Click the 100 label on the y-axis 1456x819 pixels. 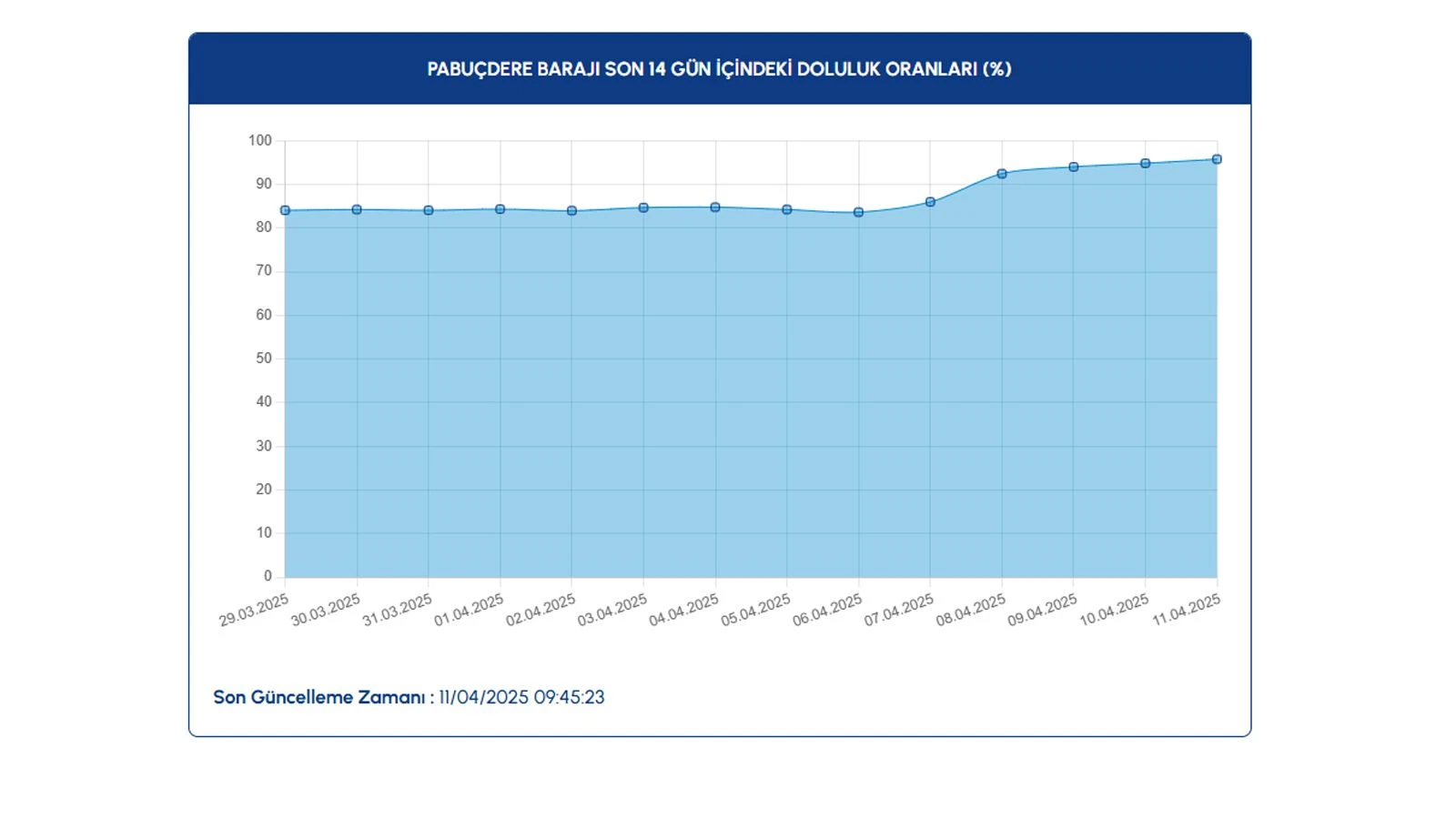click(260, 140)
